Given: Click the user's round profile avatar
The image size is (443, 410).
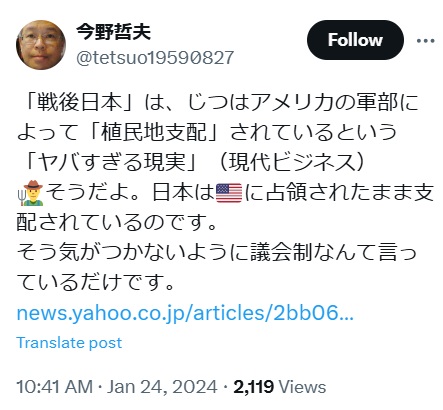Looking at the screenshot, I should [x=41, y=45].
